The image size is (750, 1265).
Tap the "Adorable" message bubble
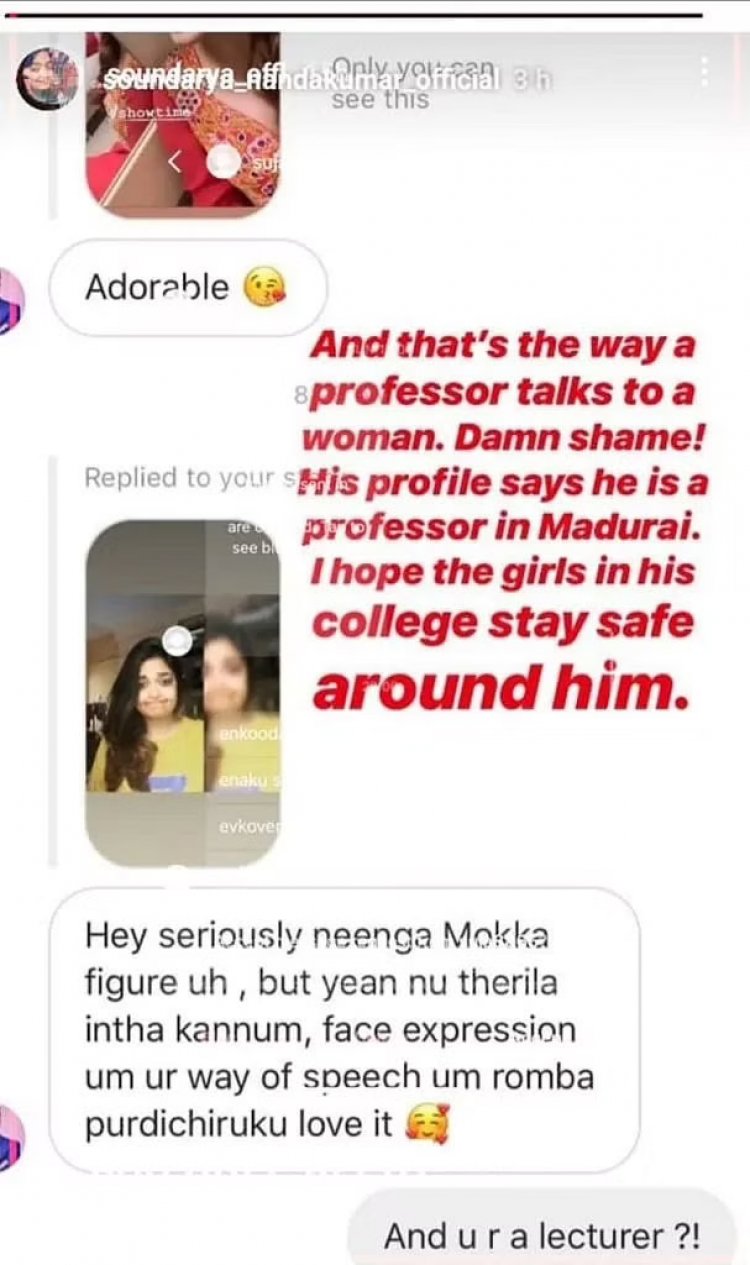click(x=188, y=288)
